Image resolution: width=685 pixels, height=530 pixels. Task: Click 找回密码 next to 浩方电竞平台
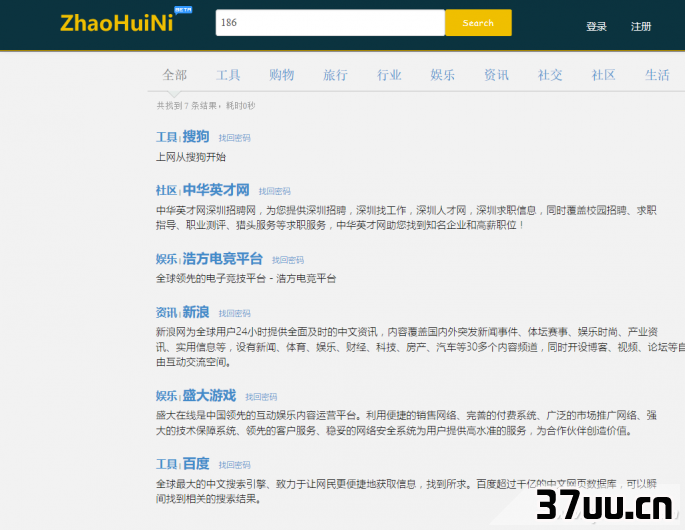pos(288,260)
